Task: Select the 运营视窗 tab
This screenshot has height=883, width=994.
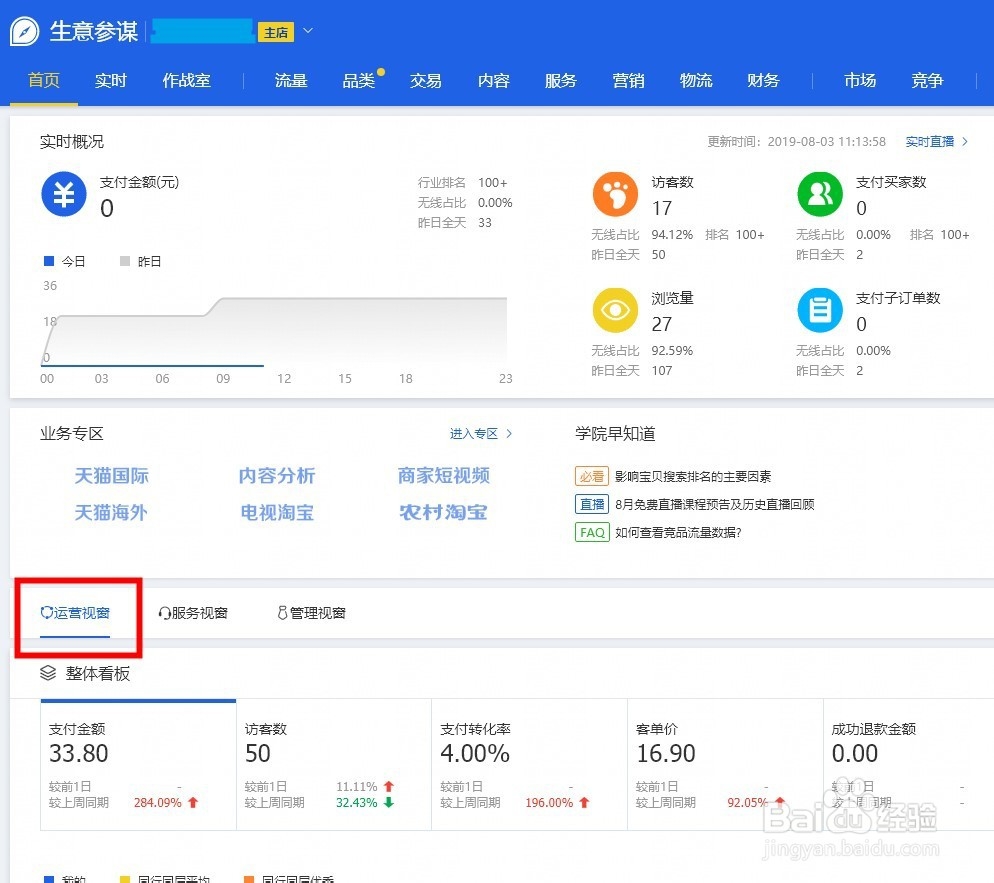Action: pos(75,613)
